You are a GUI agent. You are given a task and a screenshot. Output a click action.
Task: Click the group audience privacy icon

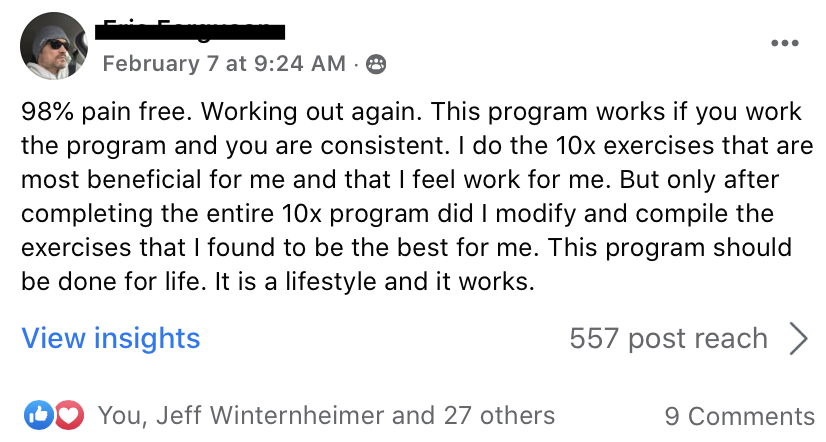point(376,64)
